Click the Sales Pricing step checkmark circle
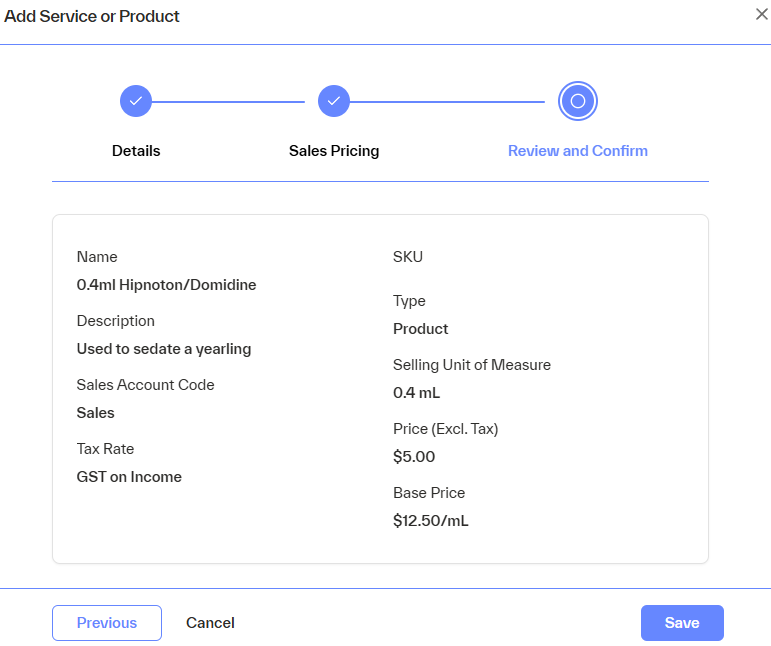This screenshot has height=646, width=771. (x=334, y=101)
